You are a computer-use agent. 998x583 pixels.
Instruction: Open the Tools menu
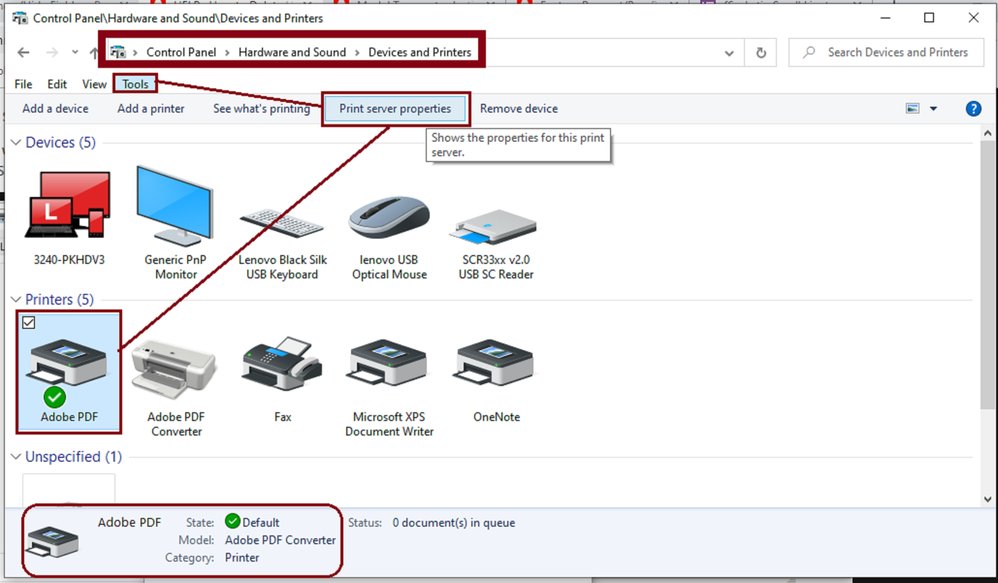tap(135, 84)
